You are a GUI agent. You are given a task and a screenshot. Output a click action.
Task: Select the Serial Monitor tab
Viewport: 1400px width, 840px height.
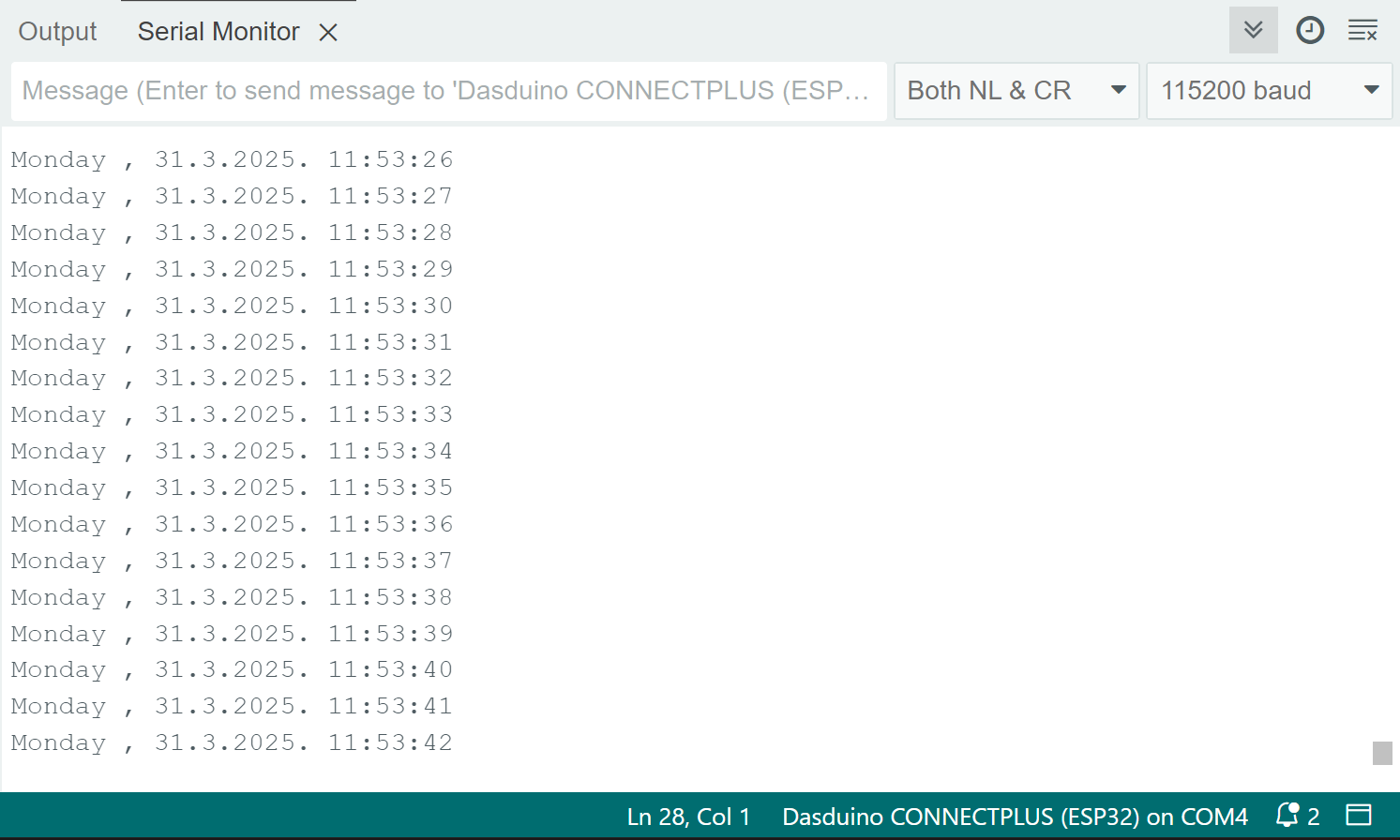tap(218, 32)
